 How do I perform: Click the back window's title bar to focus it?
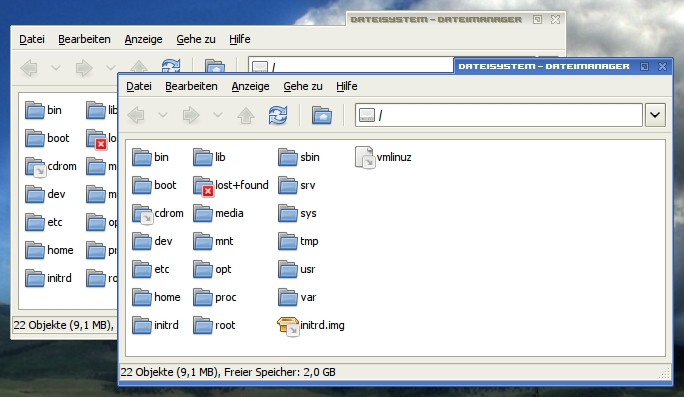click(436, 20)
